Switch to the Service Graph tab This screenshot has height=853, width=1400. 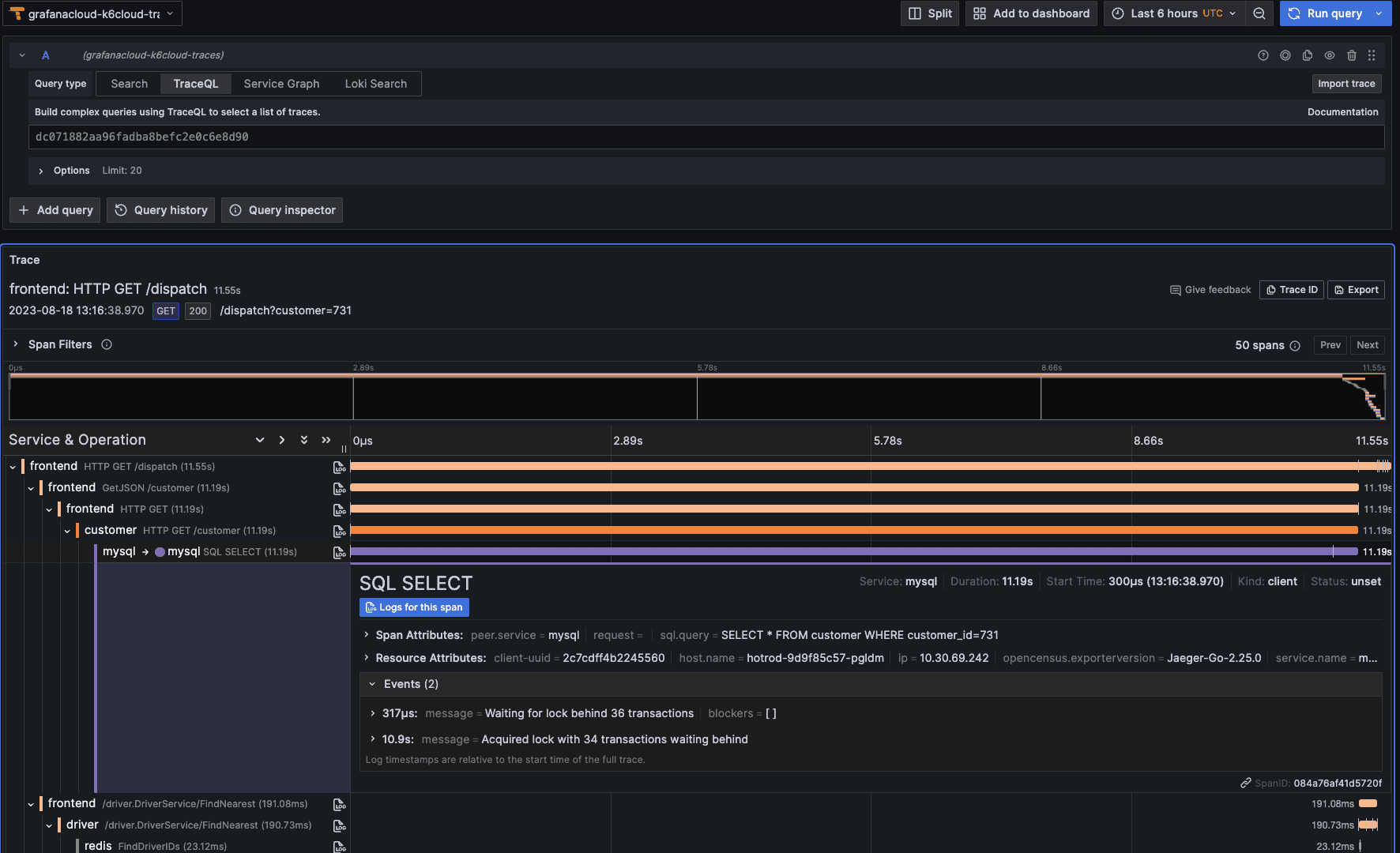pos(281,83)
